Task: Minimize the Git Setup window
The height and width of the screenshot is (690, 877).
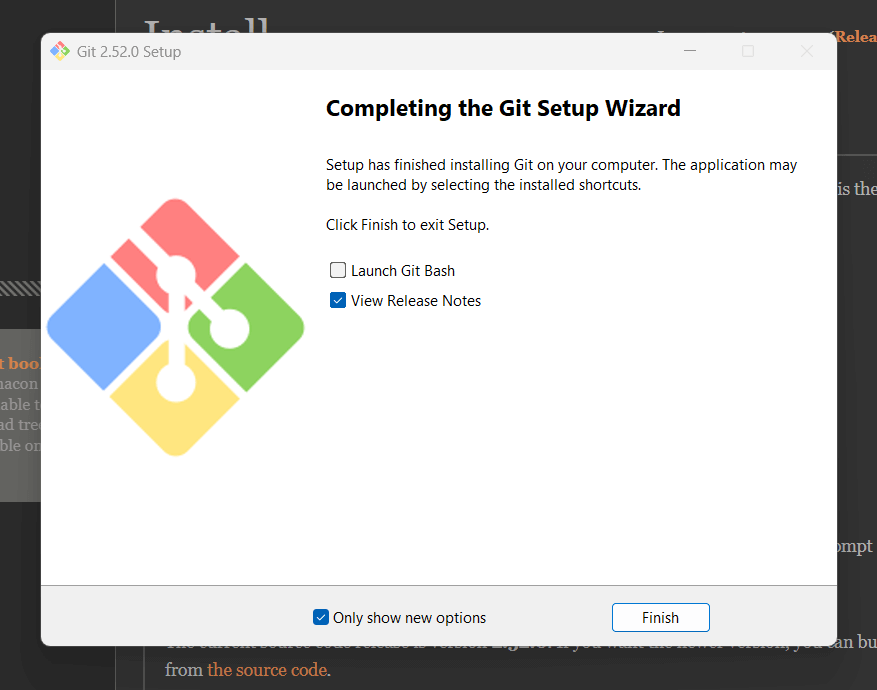Action: 689,50
